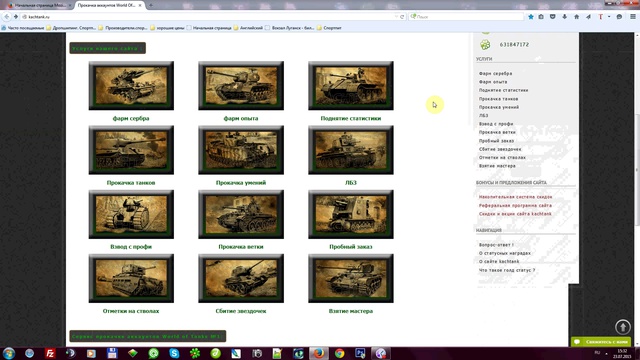Viewport: 640px width, 360px height.
Task: Open the Firefox hamburger menu
Action: click(x=633, y=17)
